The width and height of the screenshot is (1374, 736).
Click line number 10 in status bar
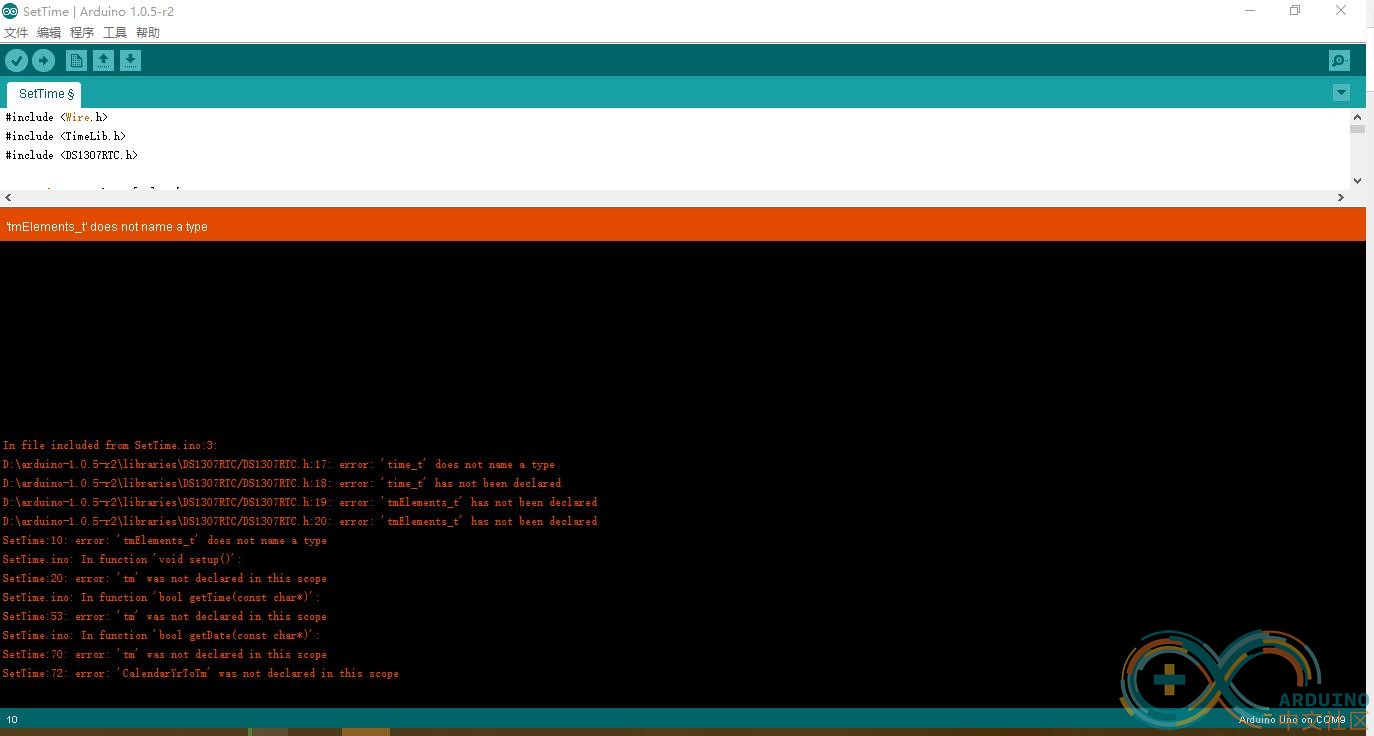point(12,719)
